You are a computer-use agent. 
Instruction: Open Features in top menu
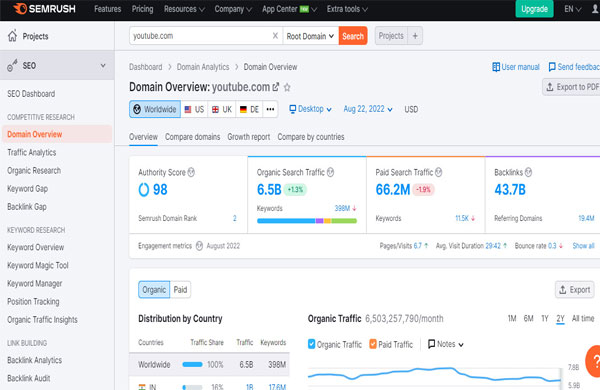point(108,9)
